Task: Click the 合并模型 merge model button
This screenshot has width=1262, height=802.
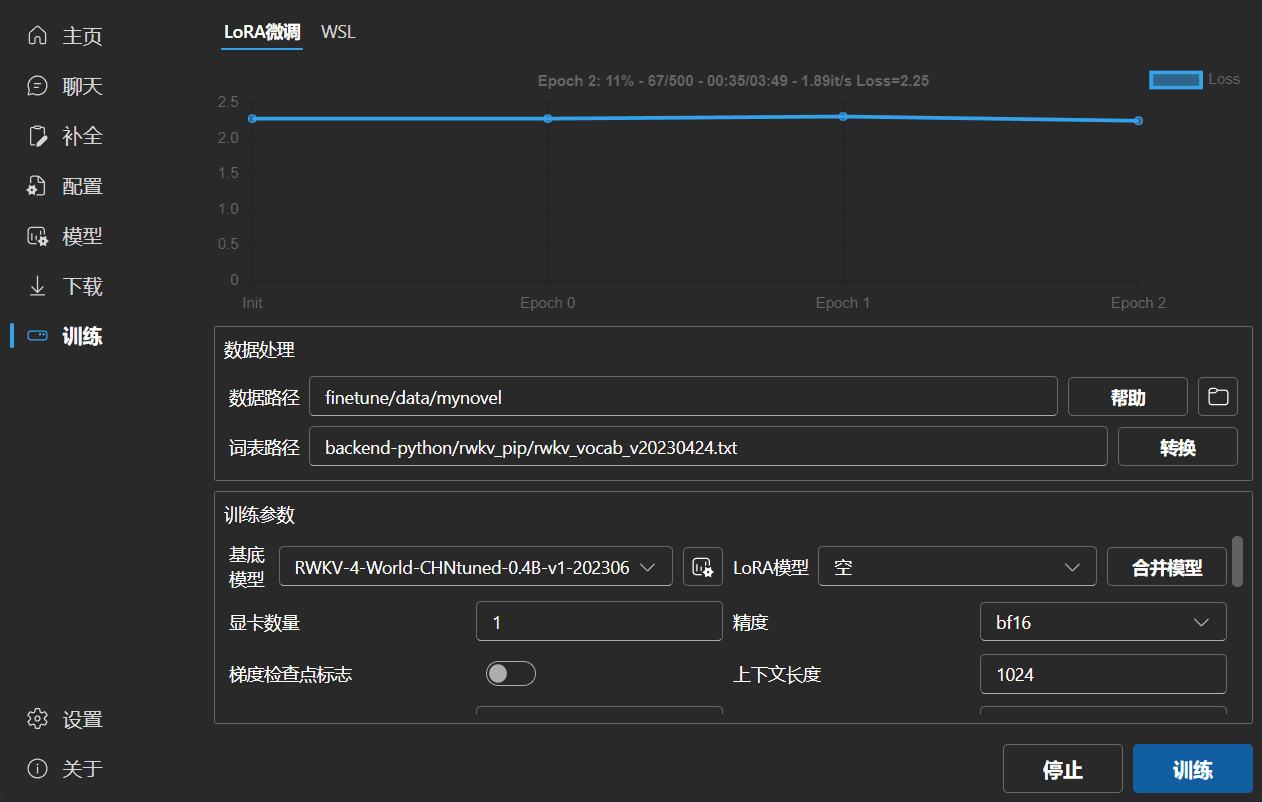Action: pyautogui.click(x=1167, y=567)
